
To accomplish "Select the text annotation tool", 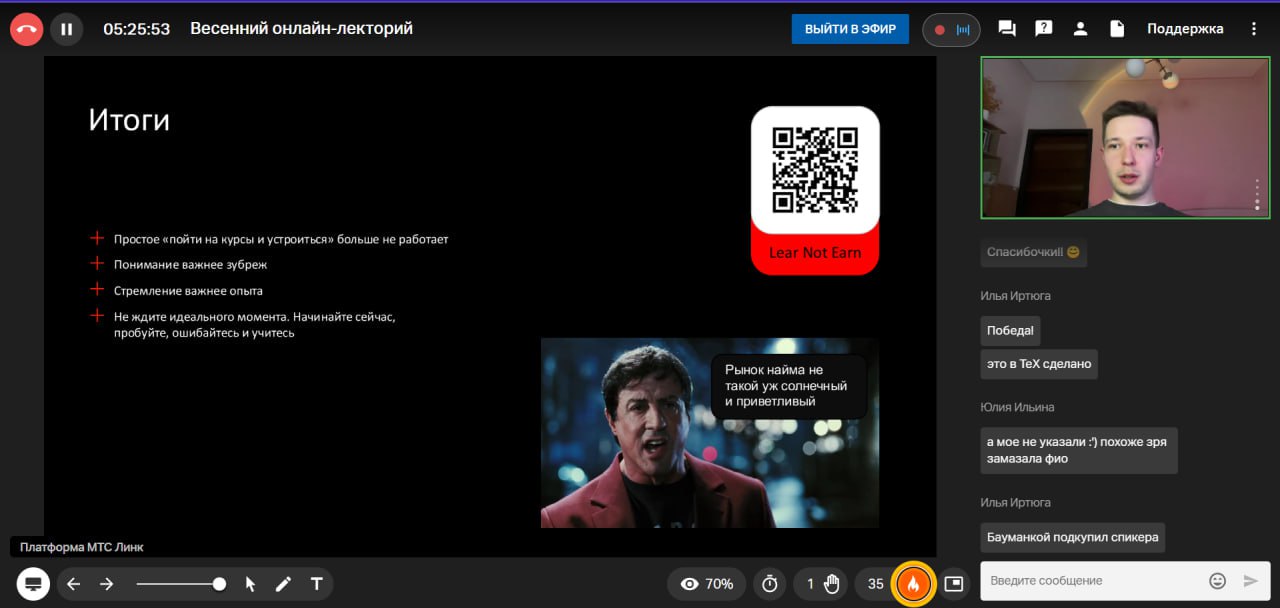I will [317, 584].
